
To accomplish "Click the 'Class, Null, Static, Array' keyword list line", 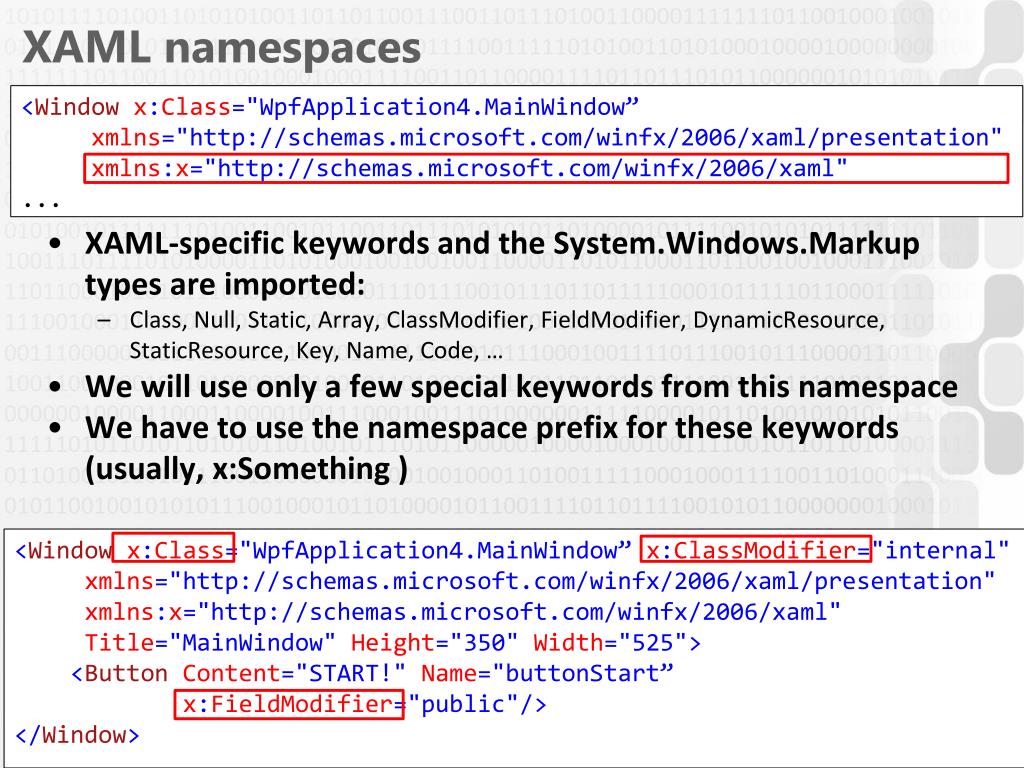I will point(507,320).
